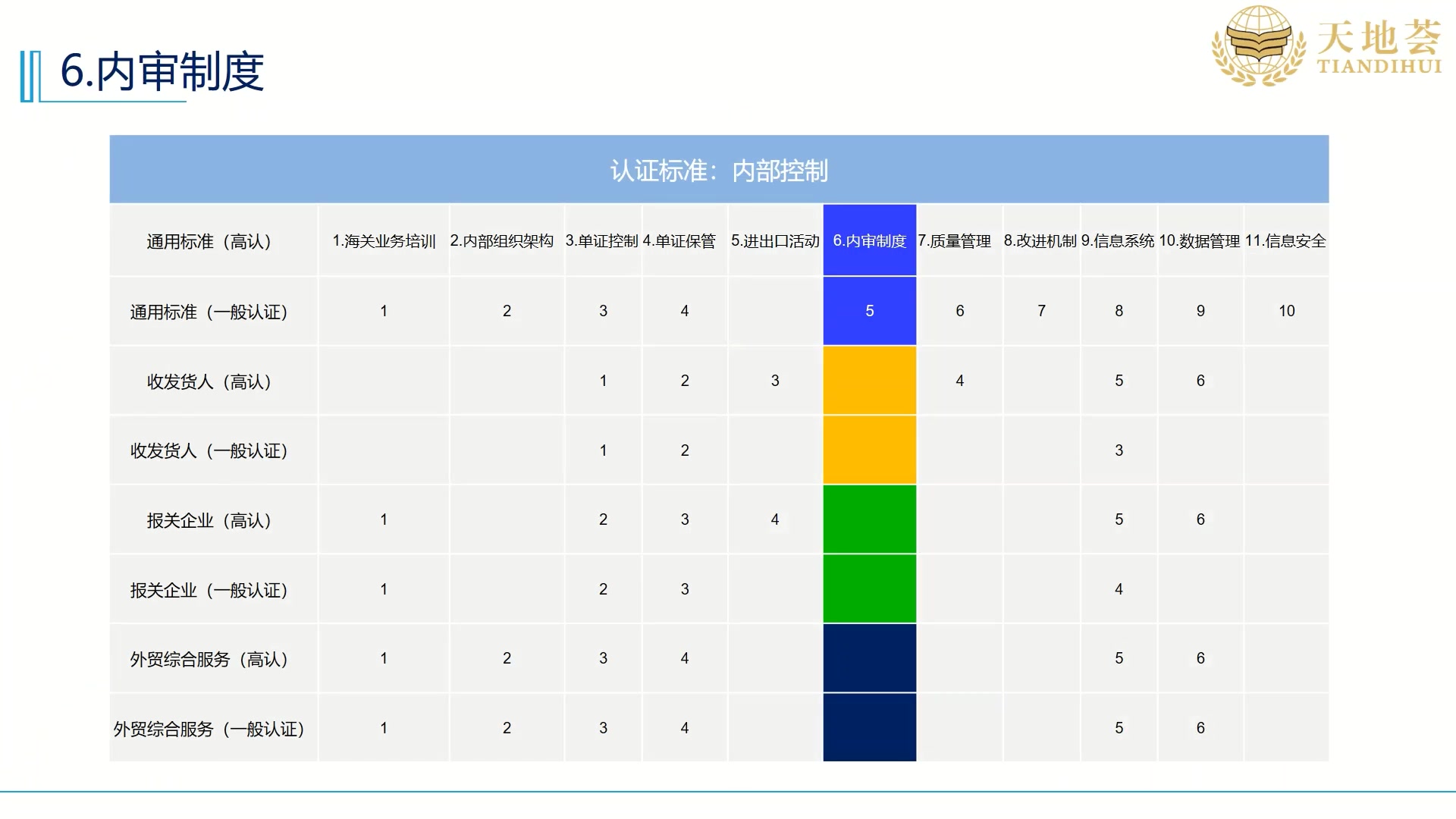The image size is (1456, 819).
Task: Click the 外贸综合服务（一般认证） row label
Action: 209,730
